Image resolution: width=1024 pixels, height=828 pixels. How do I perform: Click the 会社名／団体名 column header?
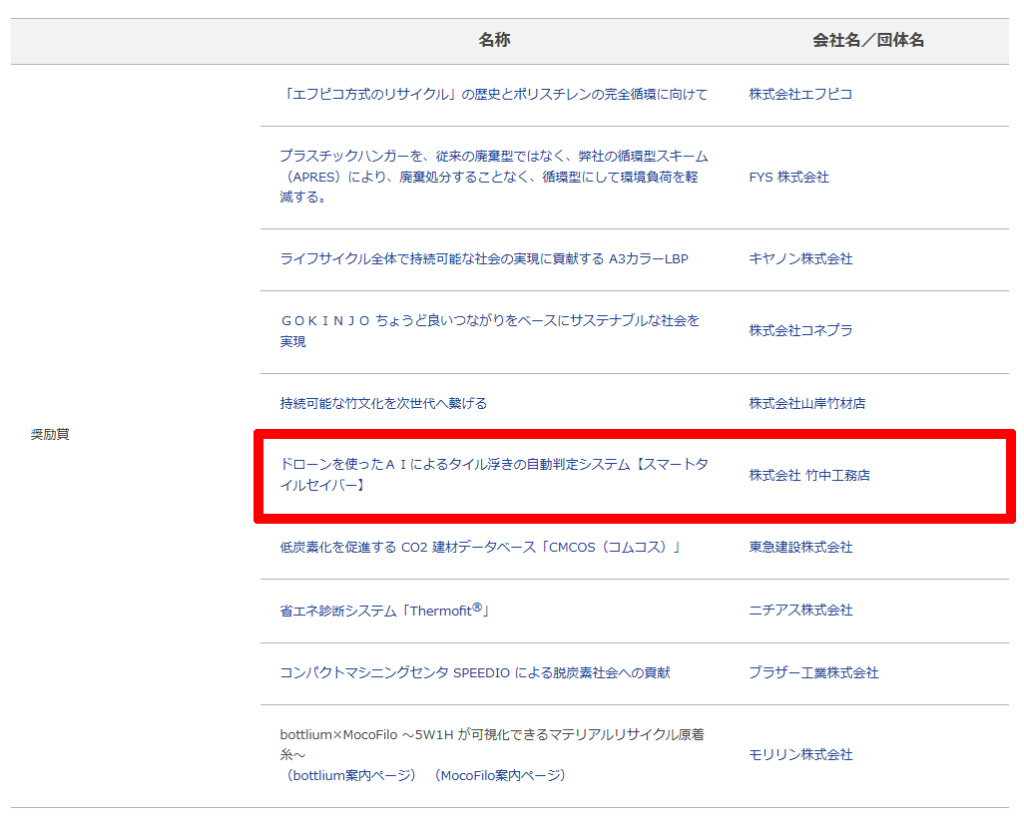tap(868, 40)
